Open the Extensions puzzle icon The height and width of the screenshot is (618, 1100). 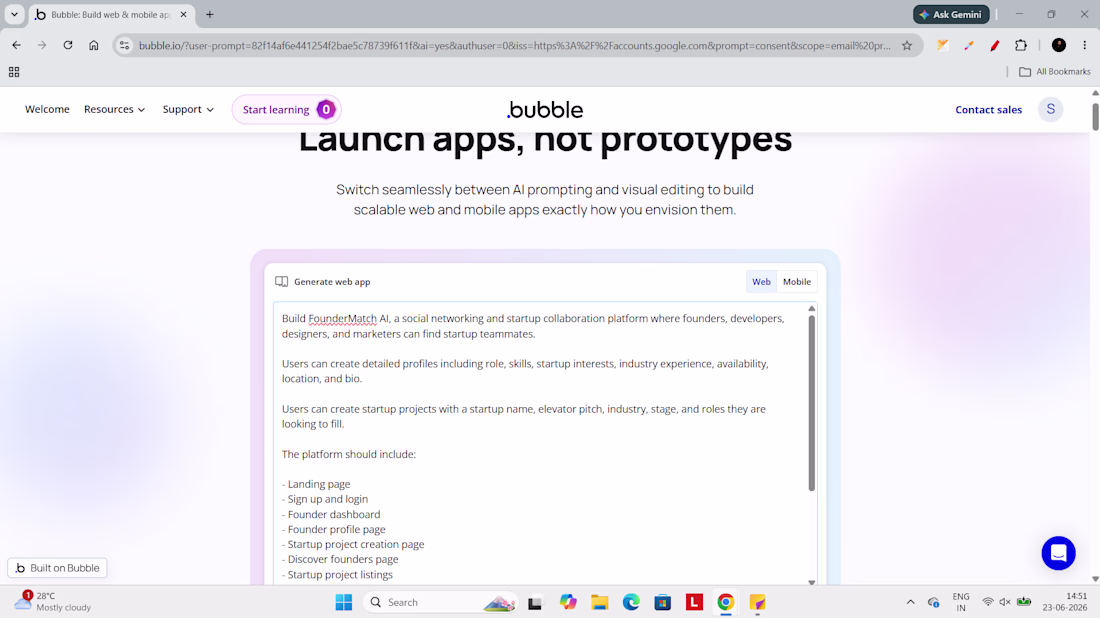[1021, 45]
